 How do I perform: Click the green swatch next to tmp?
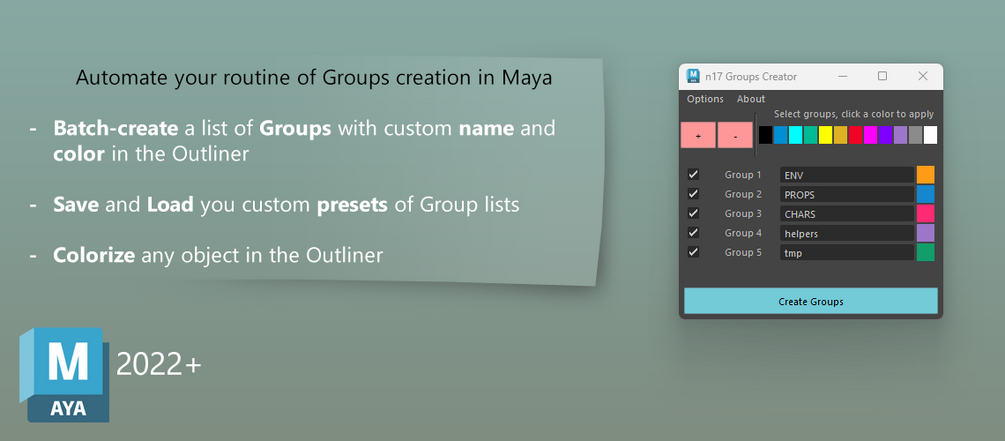tap(926, 253)
